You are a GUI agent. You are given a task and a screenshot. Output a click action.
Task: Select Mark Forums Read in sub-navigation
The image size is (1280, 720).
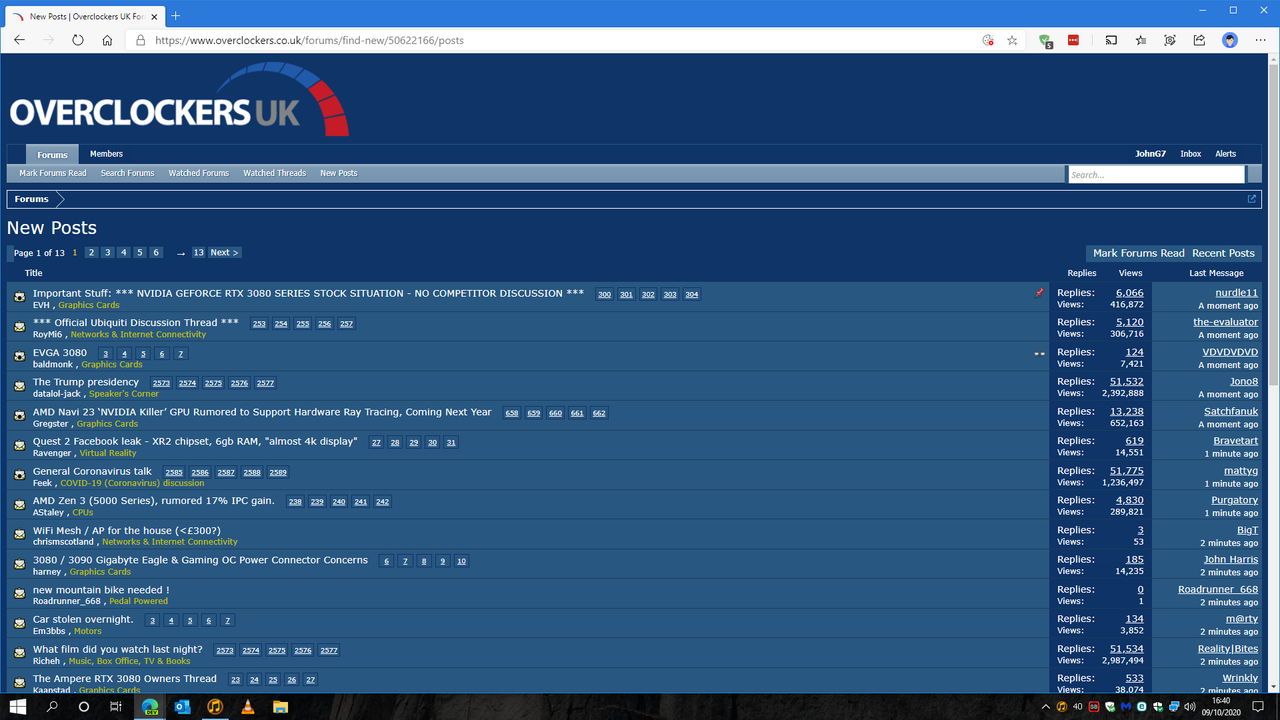tap(53, 173)
